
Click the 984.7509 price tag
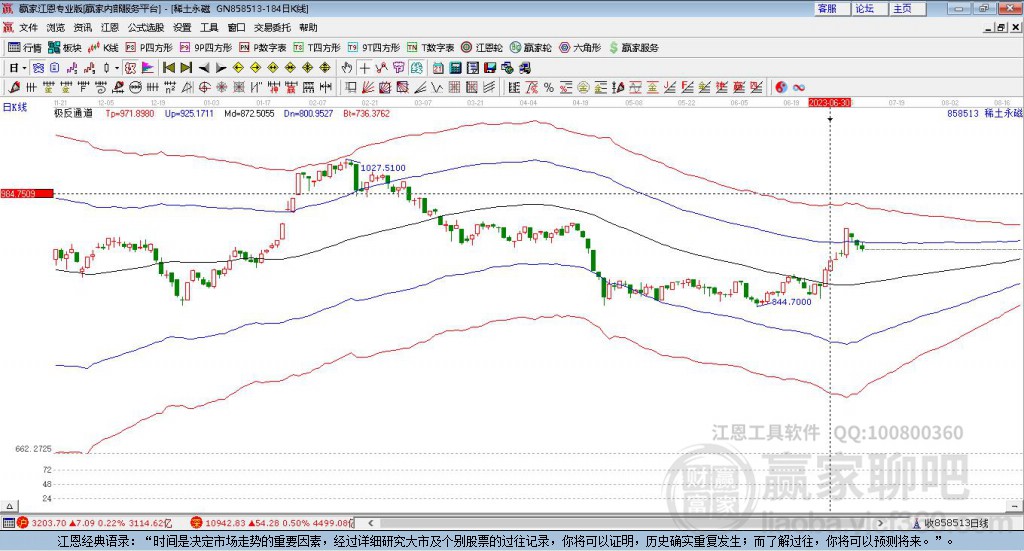click(x=27, y=193)
